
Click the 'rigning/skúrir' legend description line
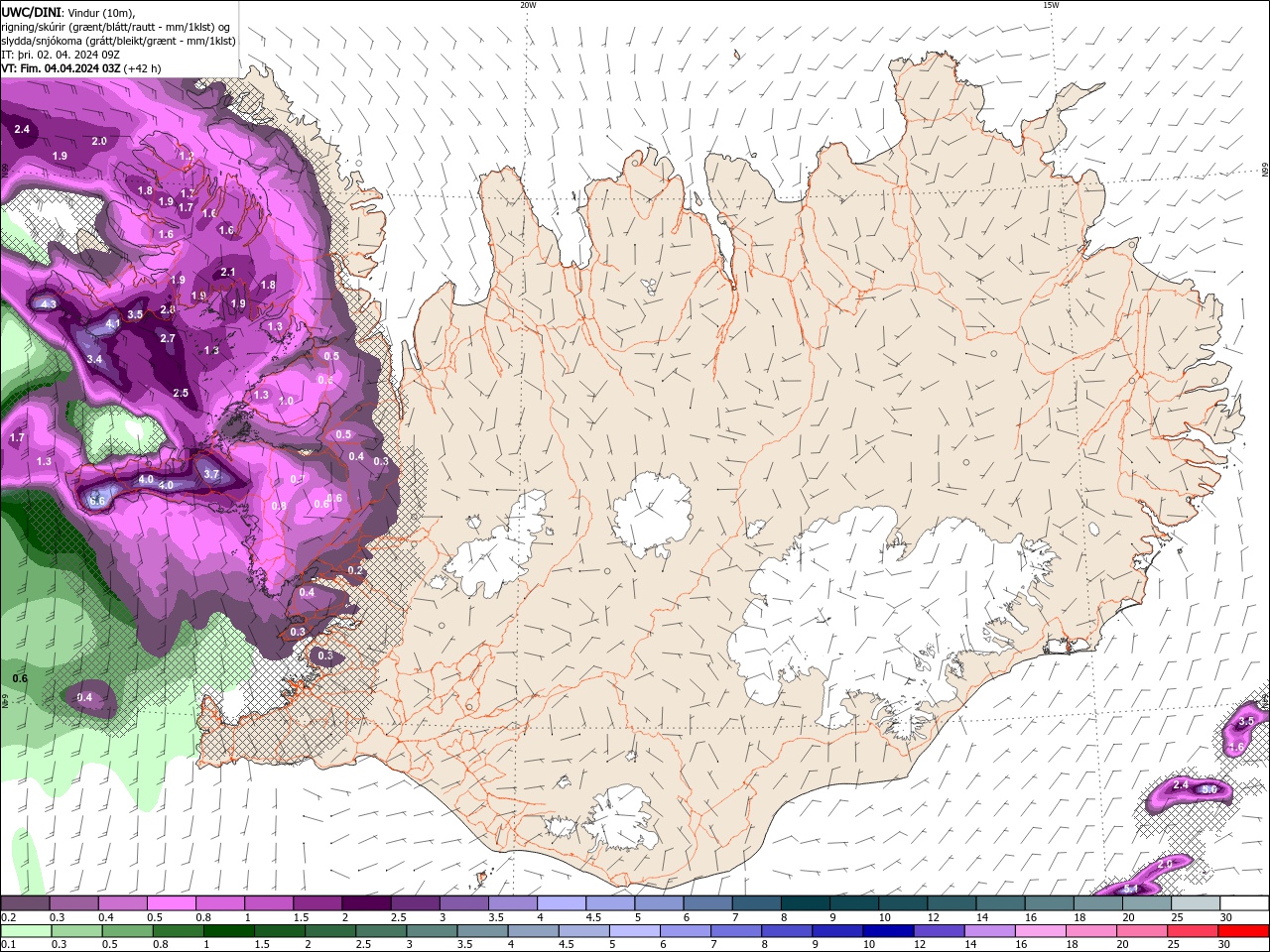(116, 27)
